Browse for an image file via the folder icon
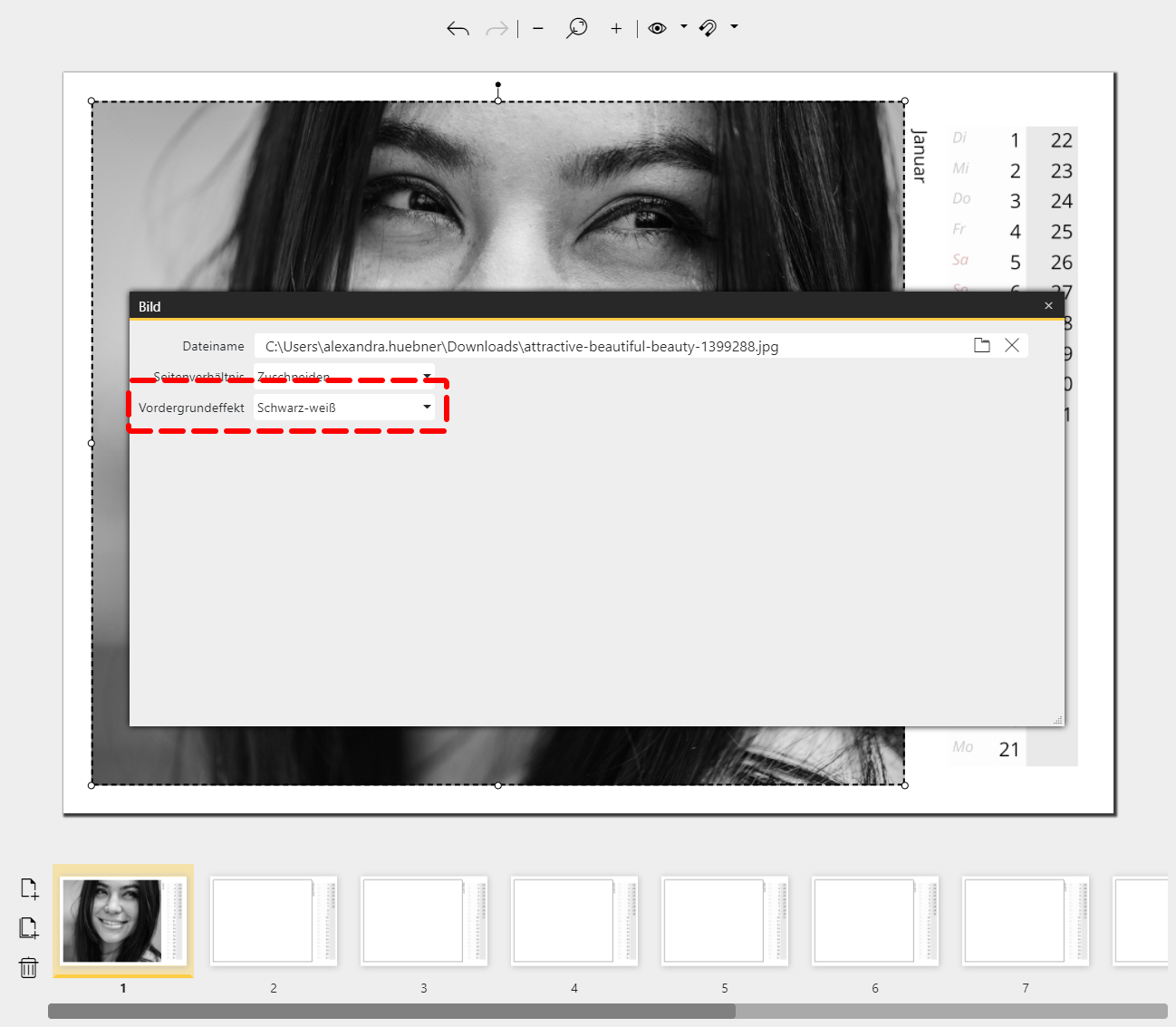This screenshot has height=1027, width=1176. pyautogui.click(x=981, y=345)
